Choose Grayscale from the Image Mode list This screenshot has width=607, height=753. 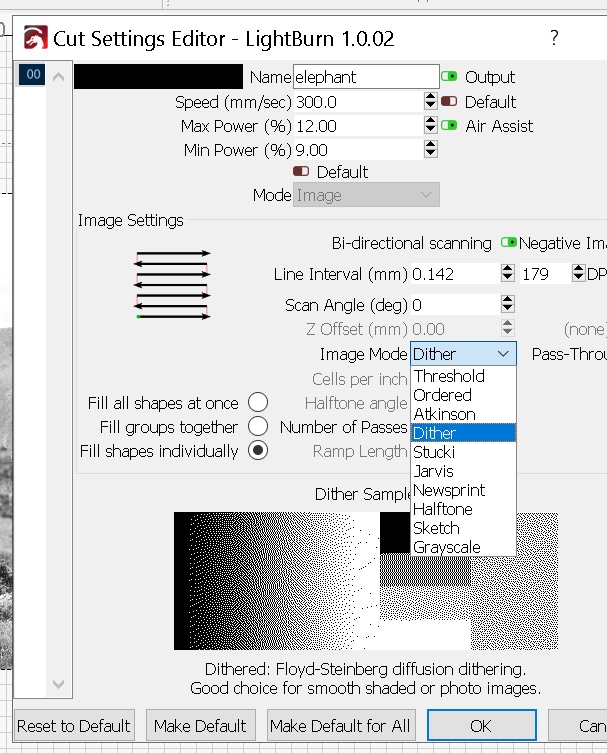click(463, 547)
